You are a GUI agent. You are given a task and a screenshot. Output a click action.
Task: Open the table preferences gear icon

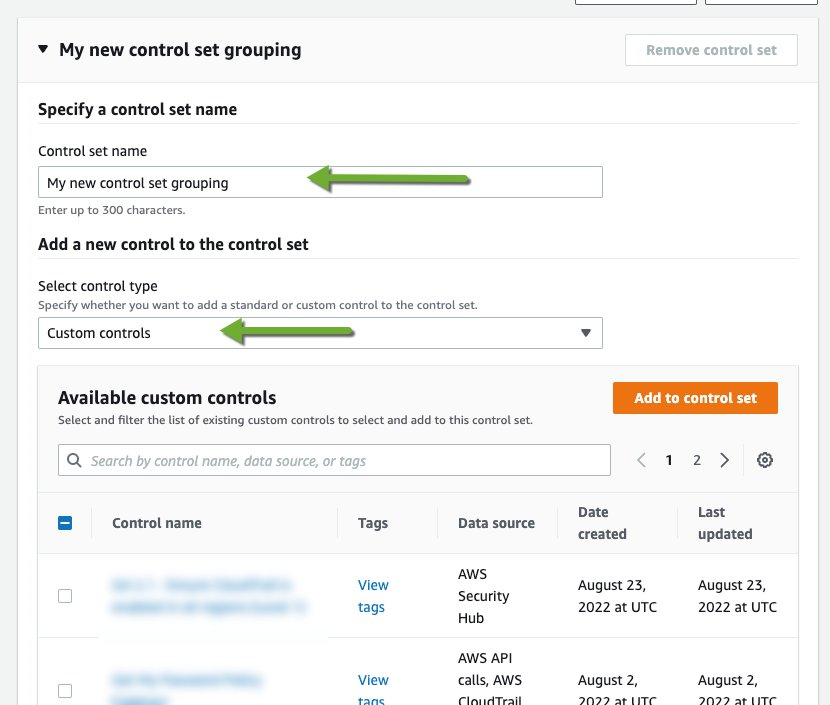point(765,459)
